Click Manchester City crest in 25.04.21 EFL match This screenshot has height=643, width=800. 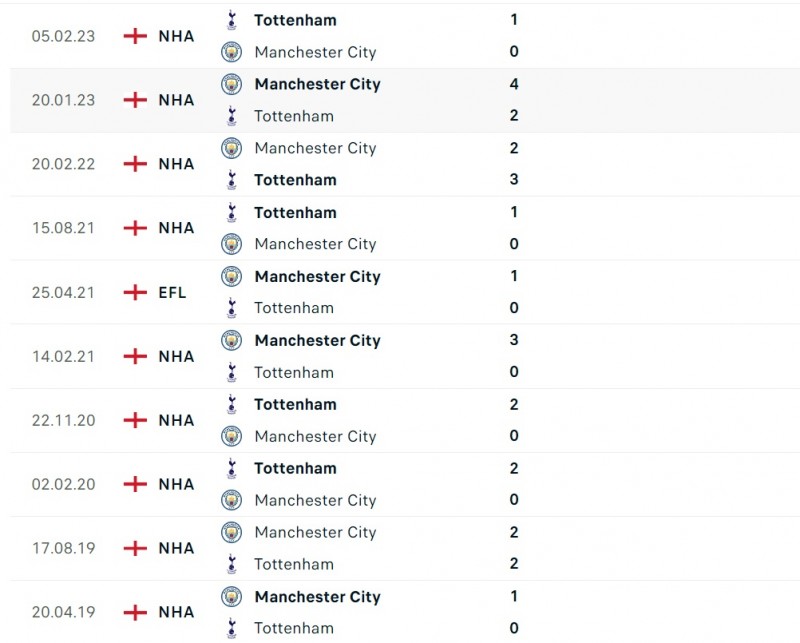click(231, 276)
